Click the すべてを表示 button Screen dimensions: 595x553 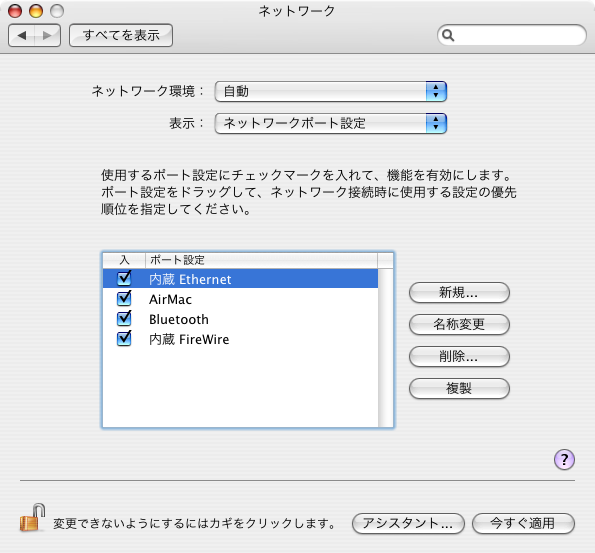tap(121, 35)
